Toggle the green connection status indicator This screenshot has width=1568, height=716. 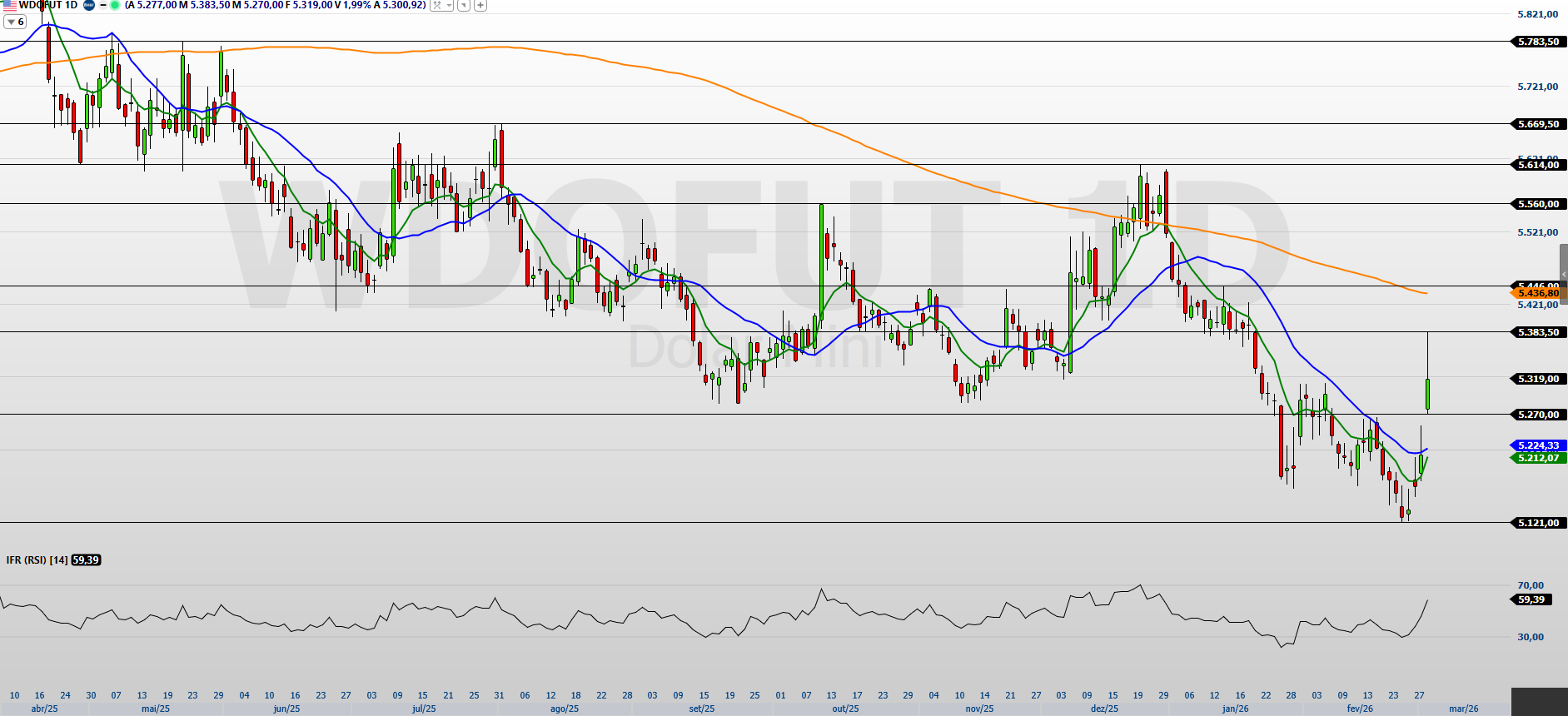(115, 5)
